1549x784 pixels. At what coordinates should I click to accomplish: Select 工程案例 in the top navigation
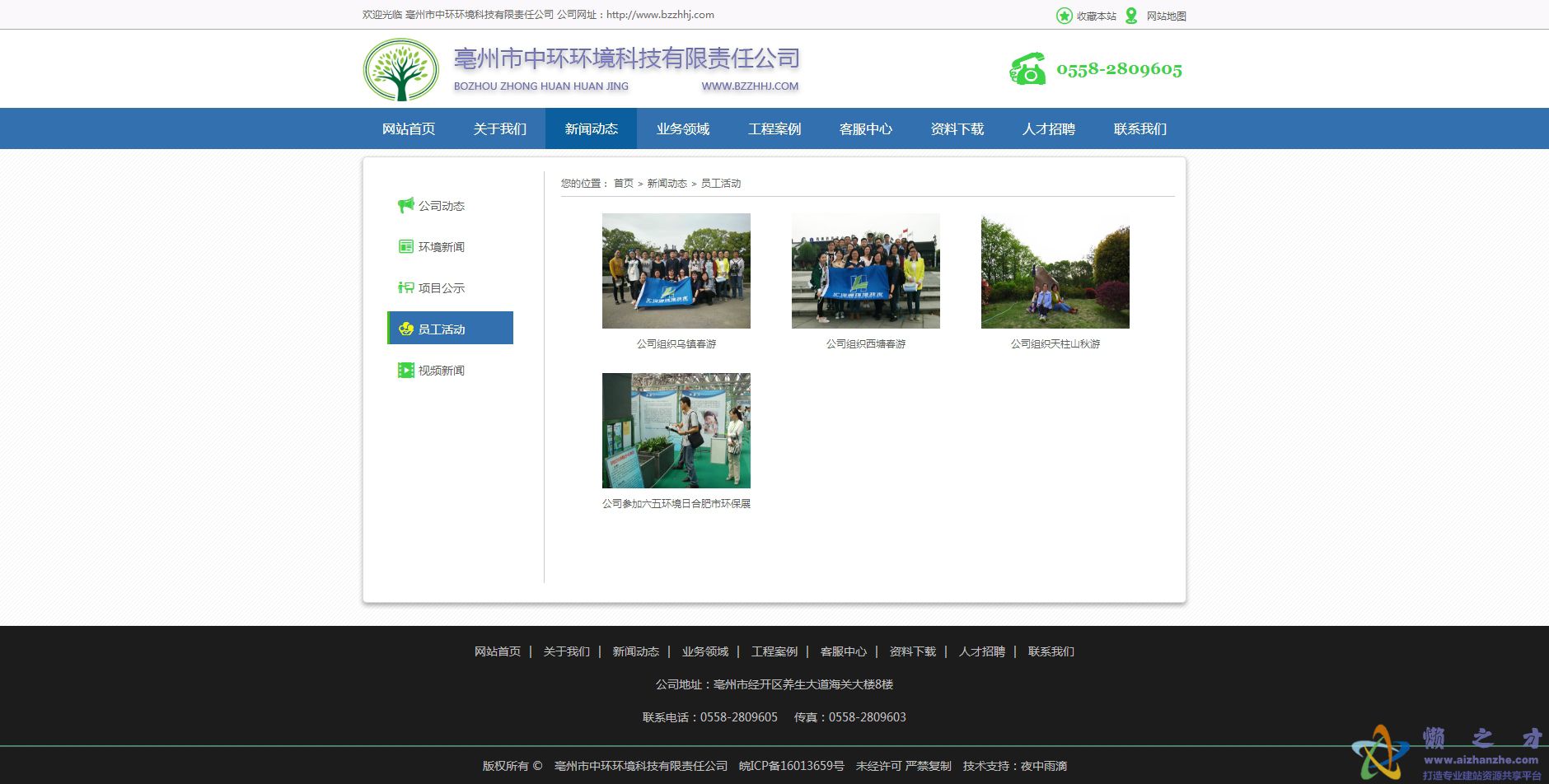[x=774, y=129]
